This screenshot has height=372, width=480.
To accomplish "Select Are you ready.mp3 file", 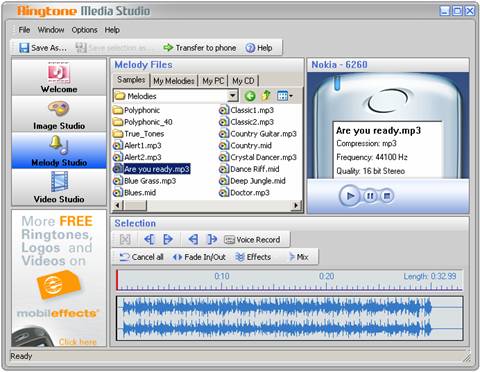I will click(x=152, y=169).
